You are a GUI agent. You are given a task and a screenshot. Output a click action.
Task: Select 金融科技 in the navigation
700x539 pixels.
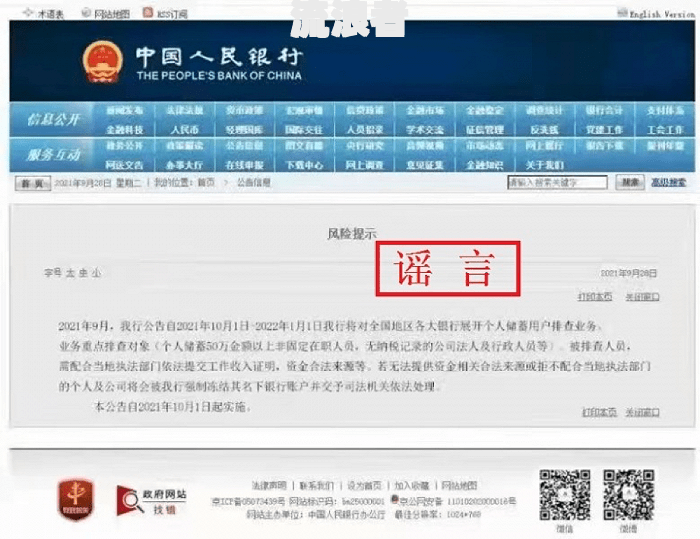tap(125, 130)
